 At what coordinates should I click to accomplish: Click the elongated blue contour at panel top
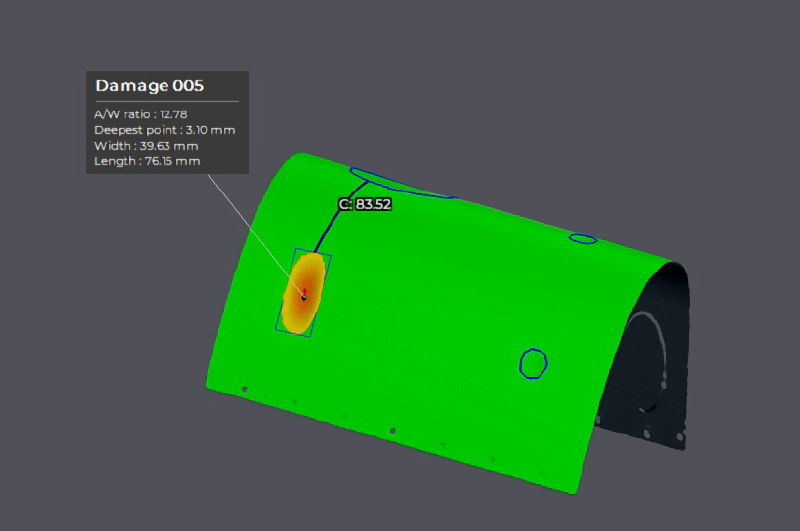point(400,184)
